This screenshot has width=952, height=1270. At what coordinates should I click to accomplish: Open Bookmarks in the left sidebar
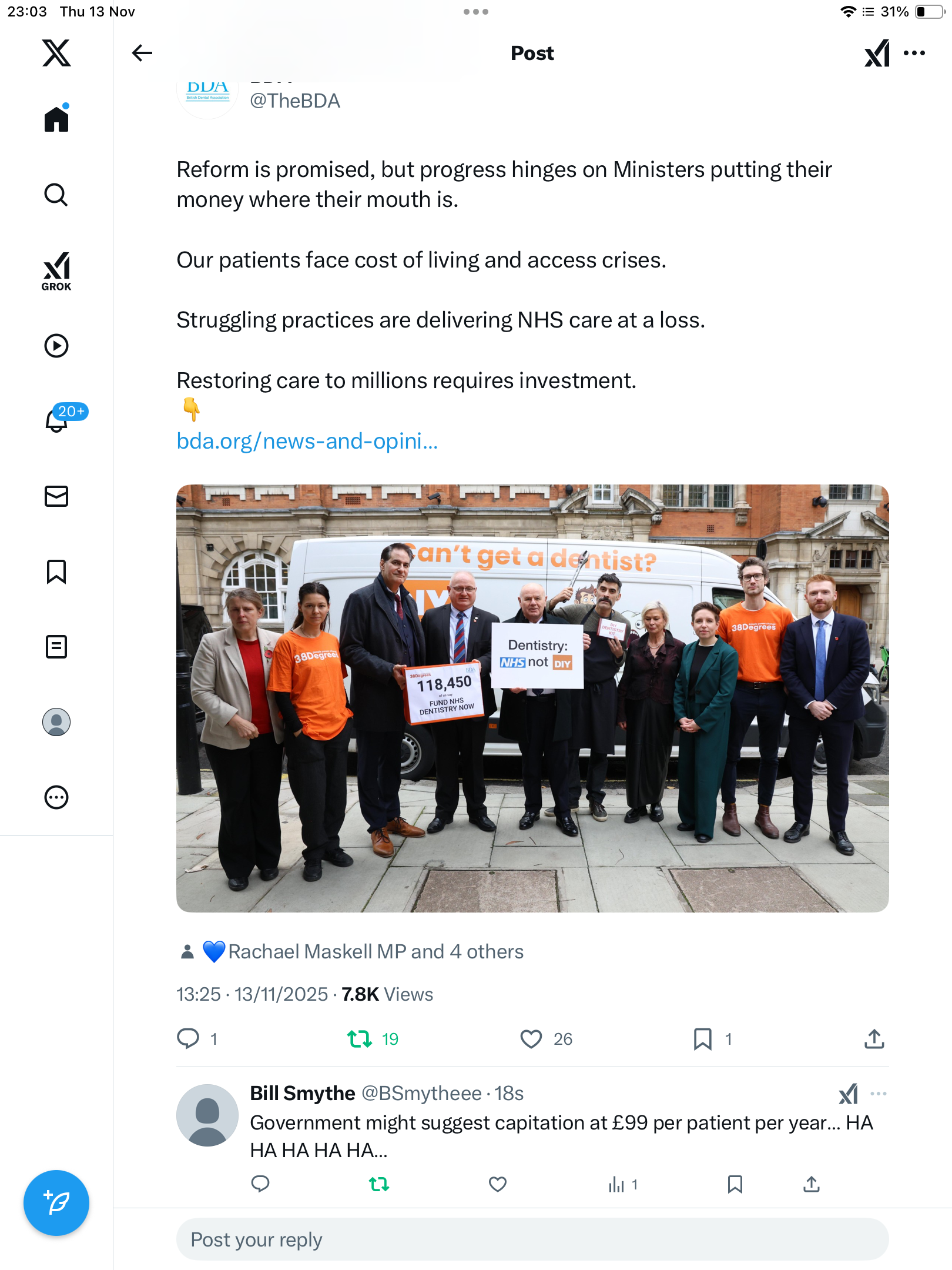point(56,571)
